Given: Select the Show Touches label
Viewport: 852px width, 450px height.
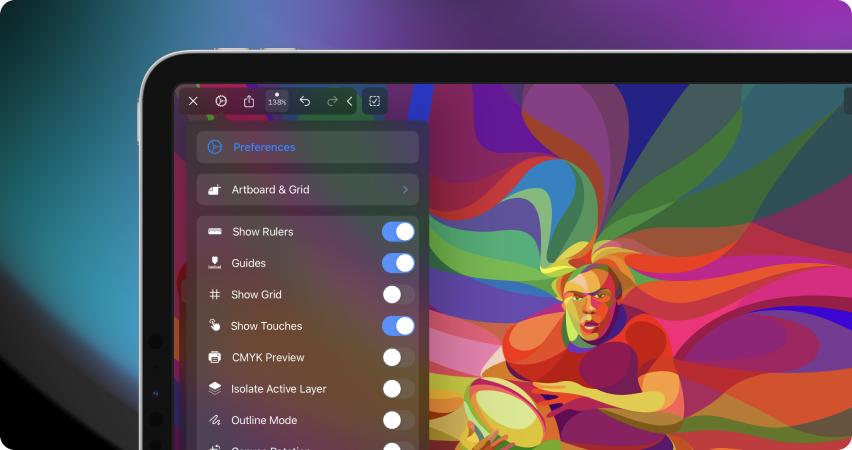Looking at the screenshot, I should 266,326.
